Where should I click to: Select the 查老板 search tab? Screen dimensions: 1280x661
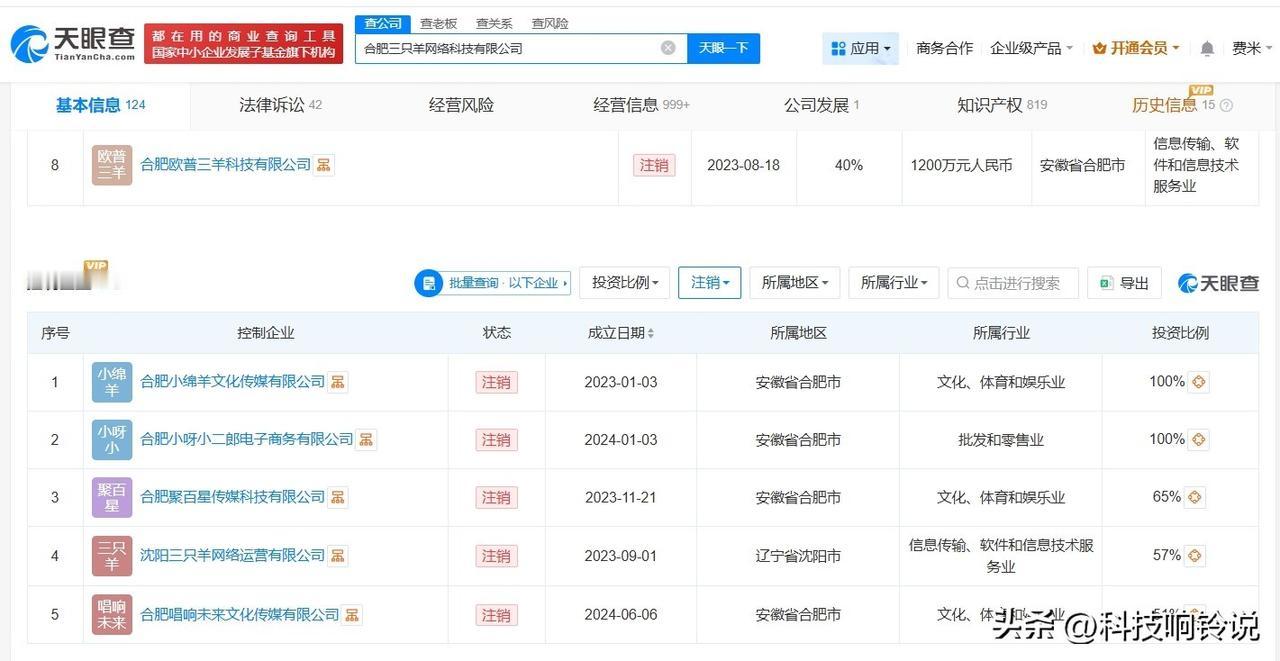(x=438, y=23)
